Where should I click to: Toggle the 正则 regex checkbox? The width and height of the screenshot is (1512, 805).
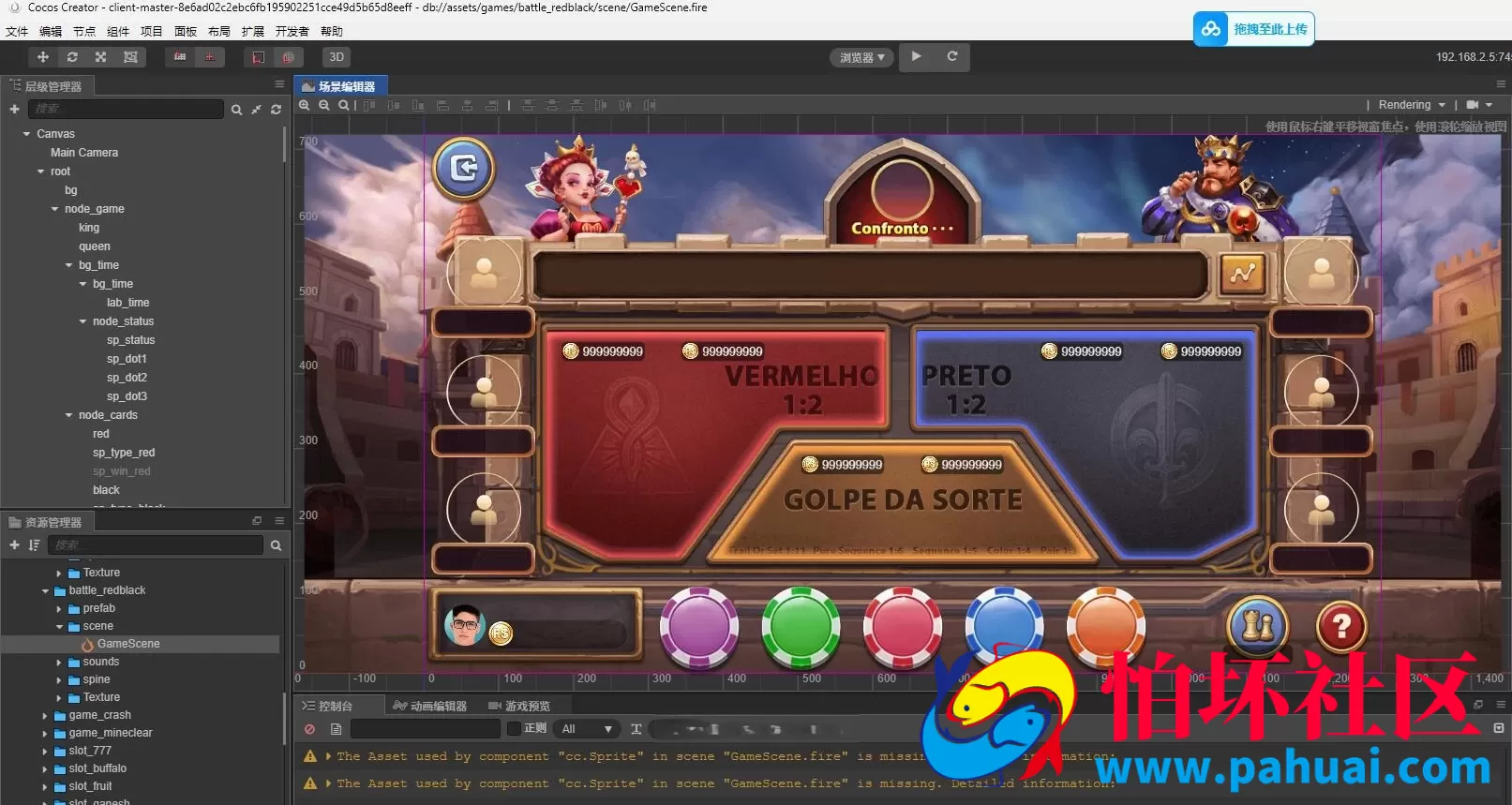[514, 728]
